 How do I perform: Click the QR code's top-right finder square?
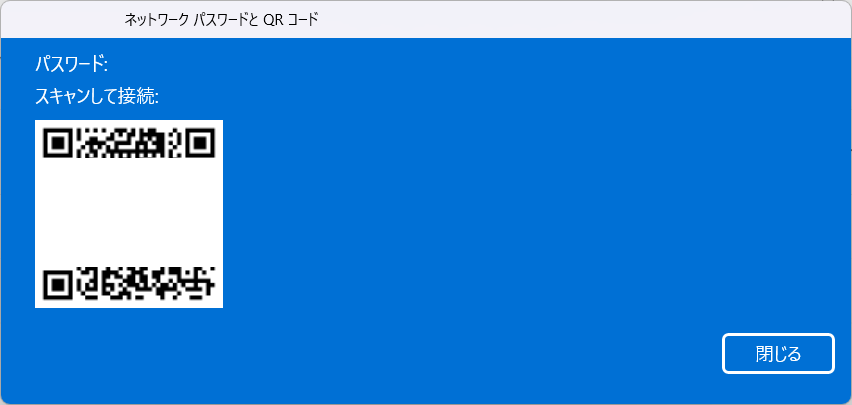[x=201, y=142]
